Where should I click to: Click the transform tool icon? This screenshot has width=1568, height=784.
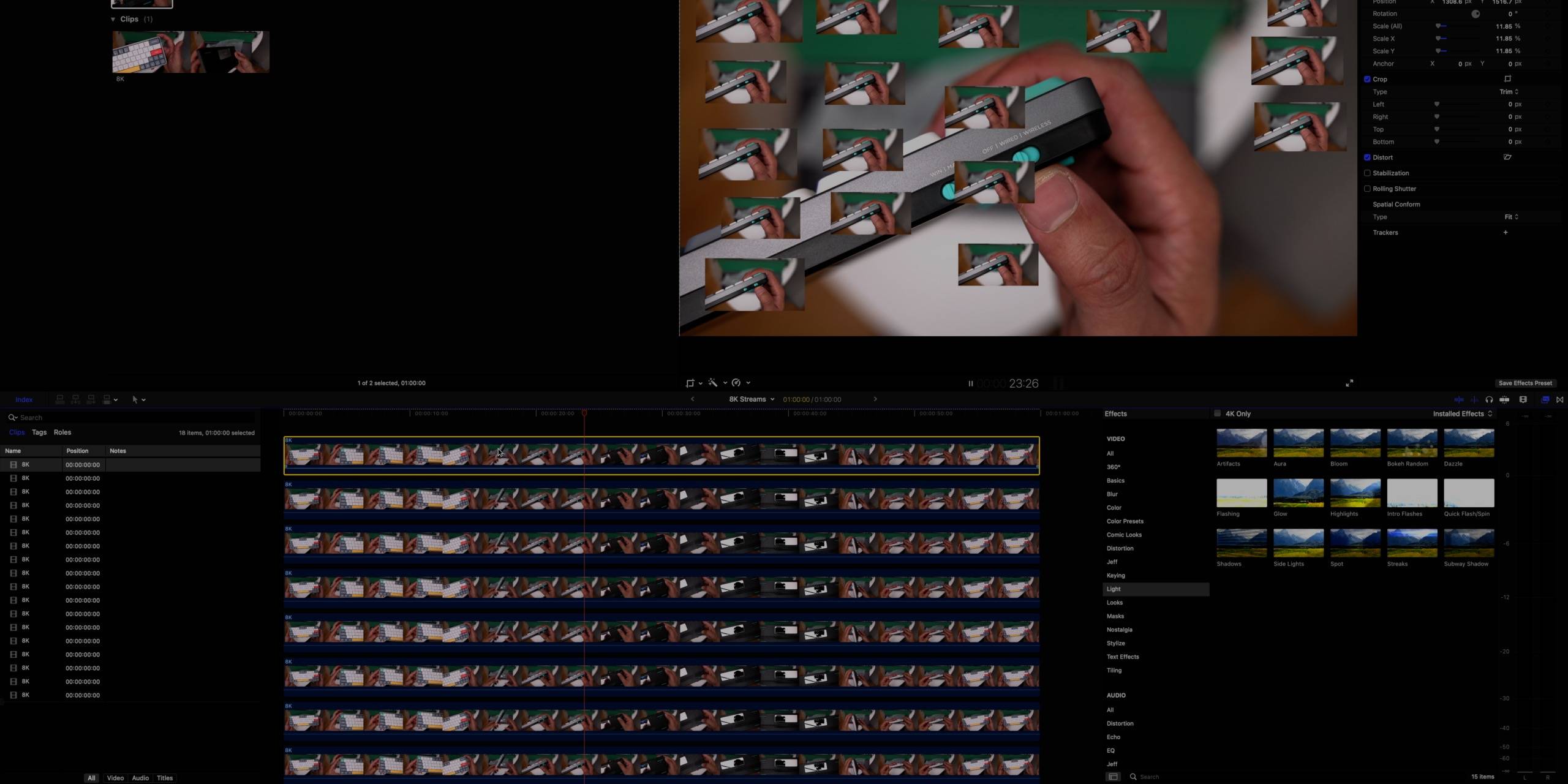coord(690,383)
